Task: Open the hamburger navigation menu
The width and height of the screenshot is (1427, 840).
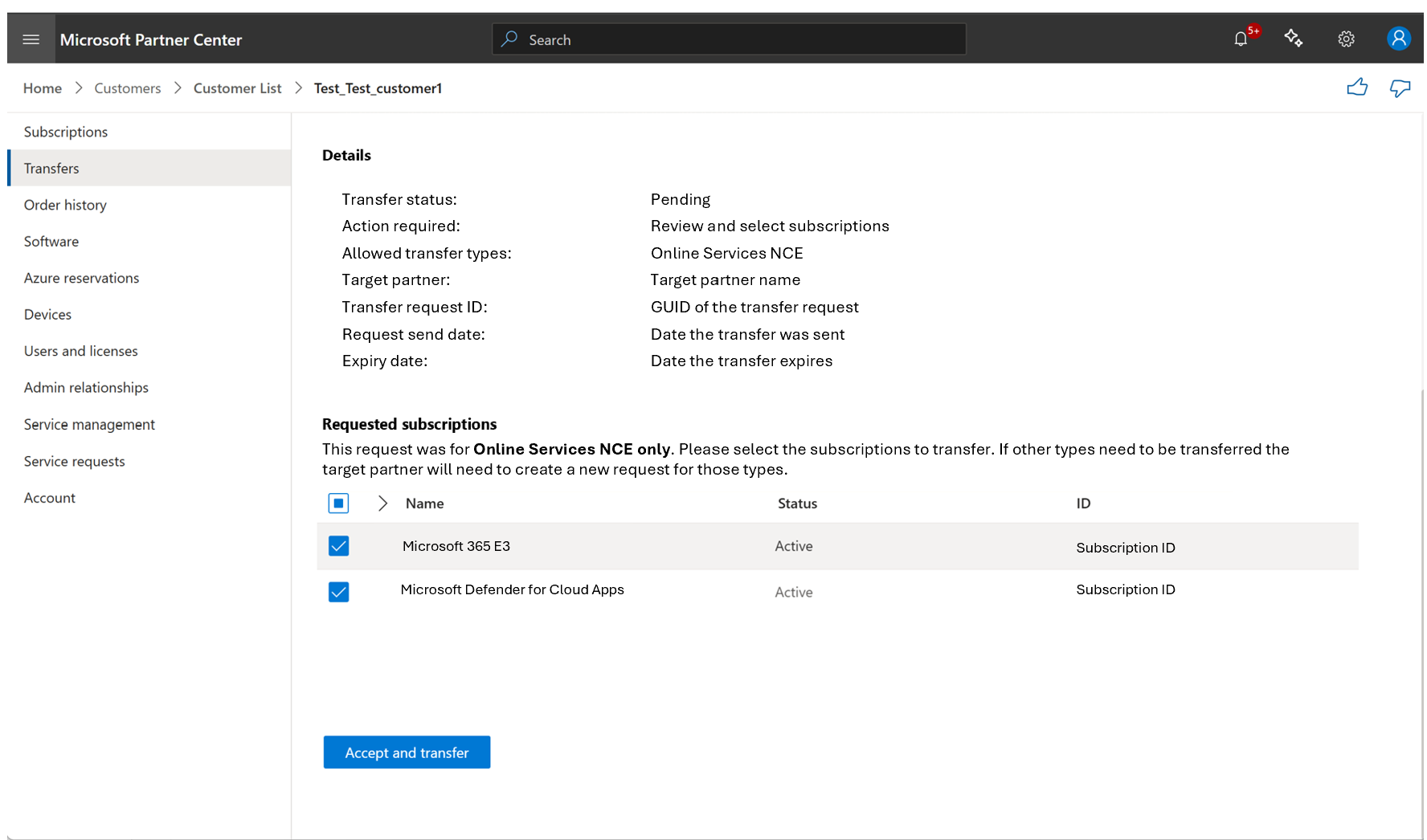Action: (x=31, y=39)
